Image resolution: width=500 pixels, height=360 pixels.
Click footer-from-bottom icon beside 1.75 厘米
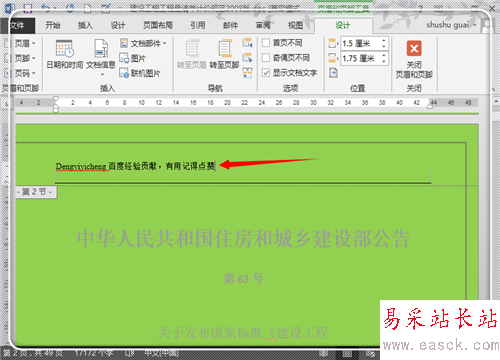[333, 58]
